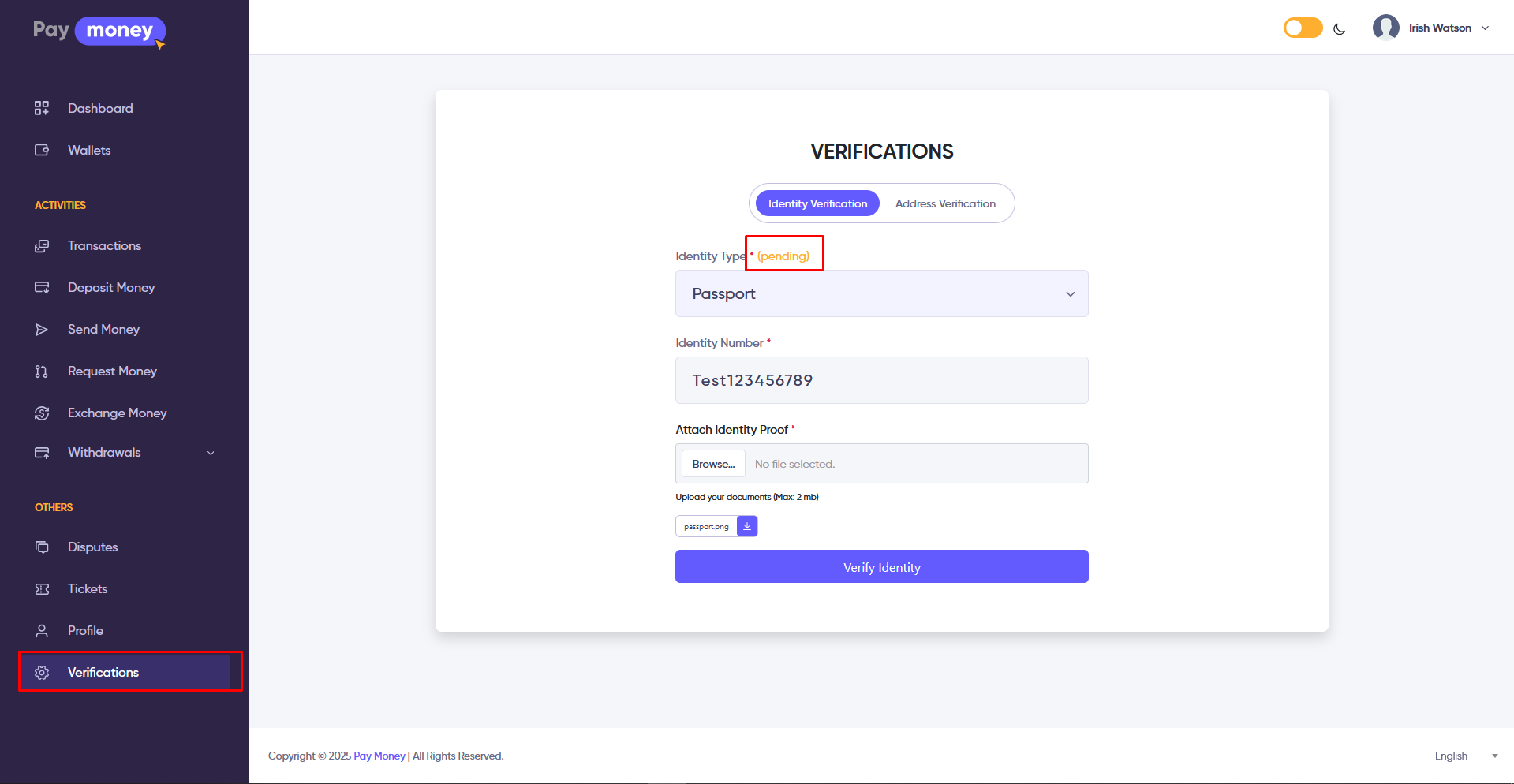Click the Request Money icon
This screenshot has width=1514, height=784.
coord(42,371)
